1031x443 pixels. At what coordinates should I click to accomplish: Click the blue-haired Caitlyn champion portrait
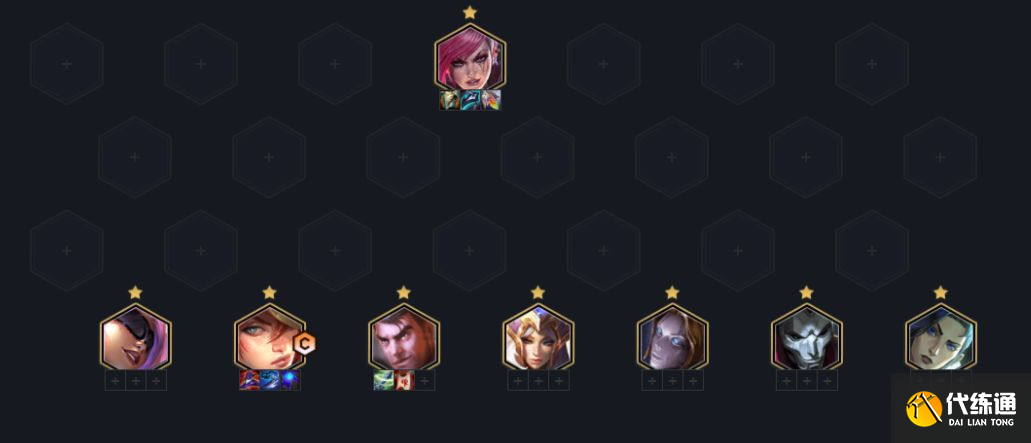940,337
